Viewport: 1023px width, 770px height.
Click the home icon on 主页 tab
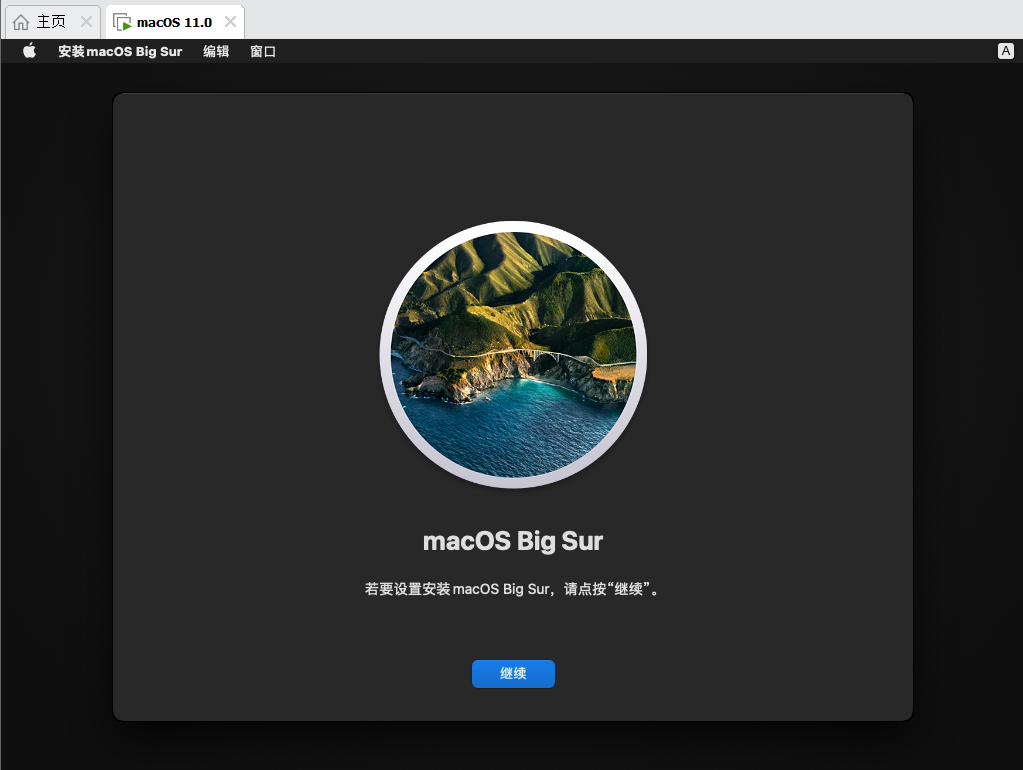click(21, 22)
